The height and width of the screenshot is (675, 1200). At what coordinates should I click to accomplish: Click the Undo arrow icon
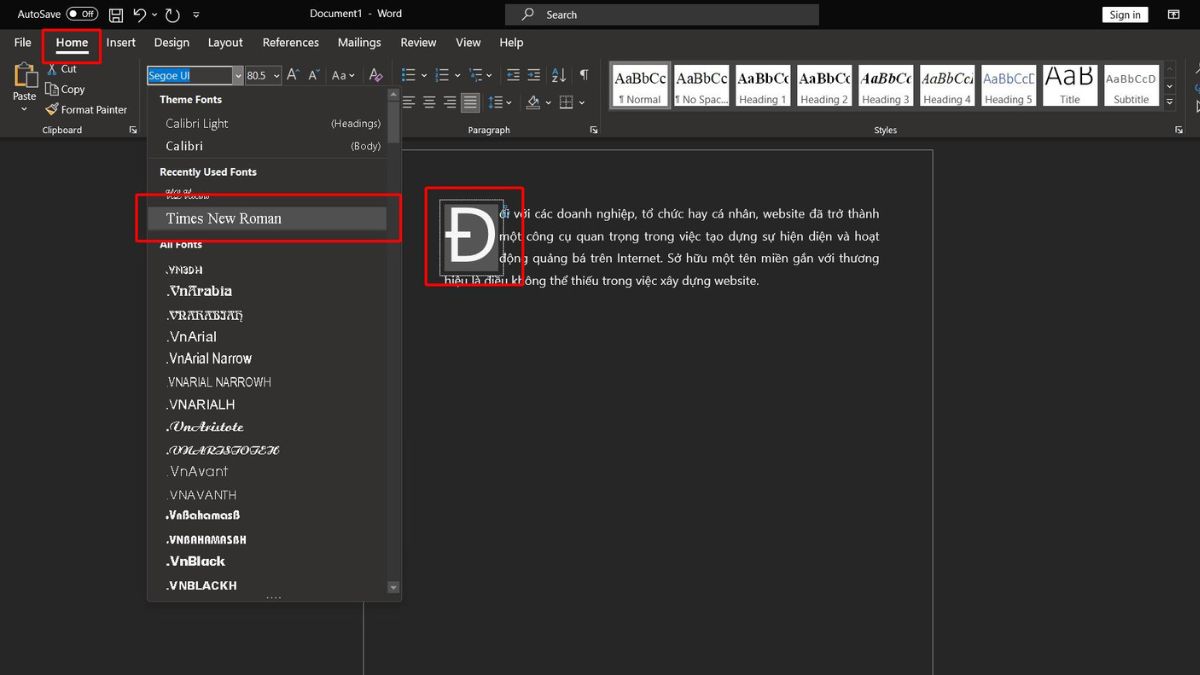click(x=139, y=15)
